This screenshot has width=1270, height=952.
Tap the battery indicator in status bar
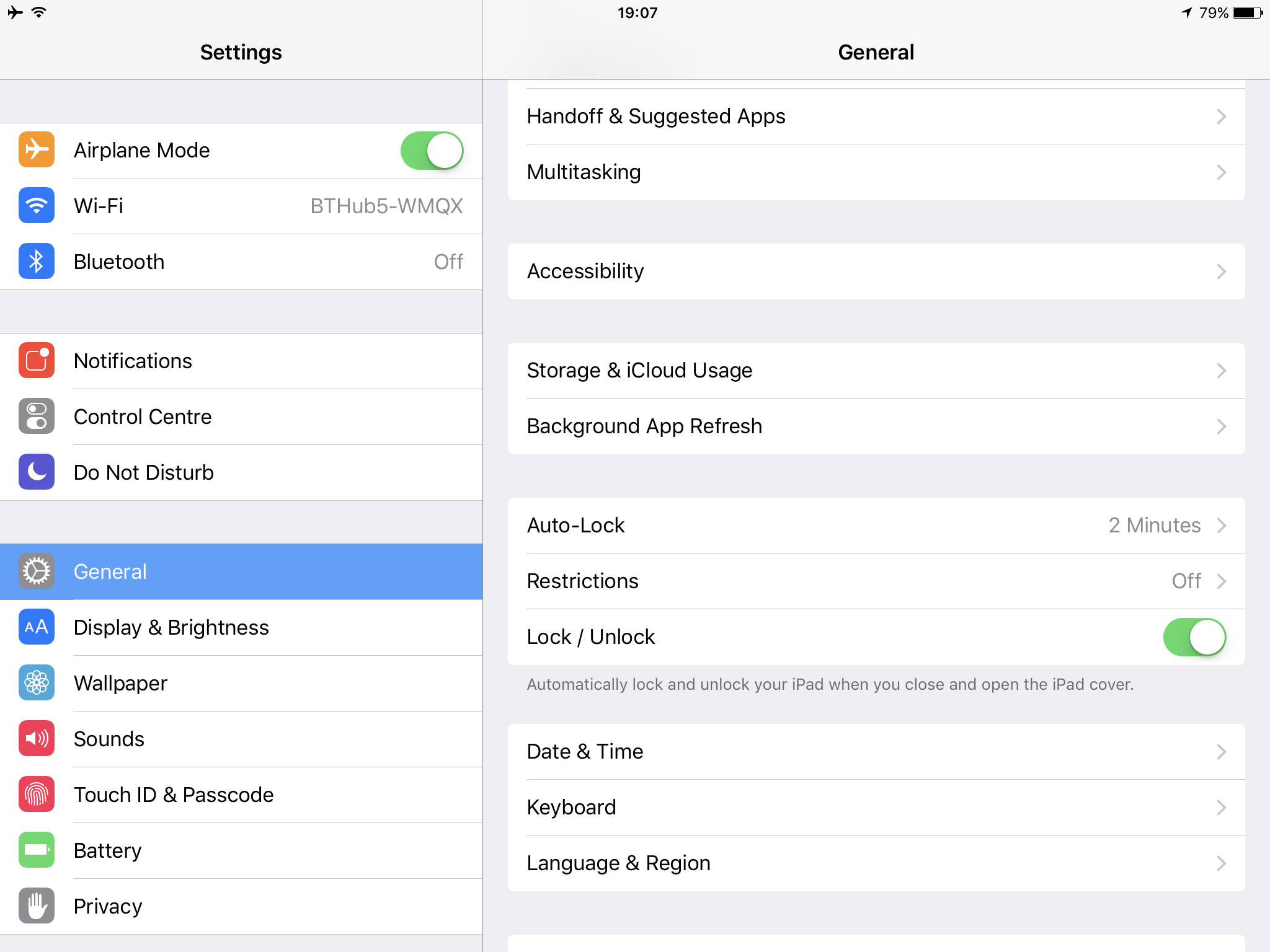point(1248,12)
